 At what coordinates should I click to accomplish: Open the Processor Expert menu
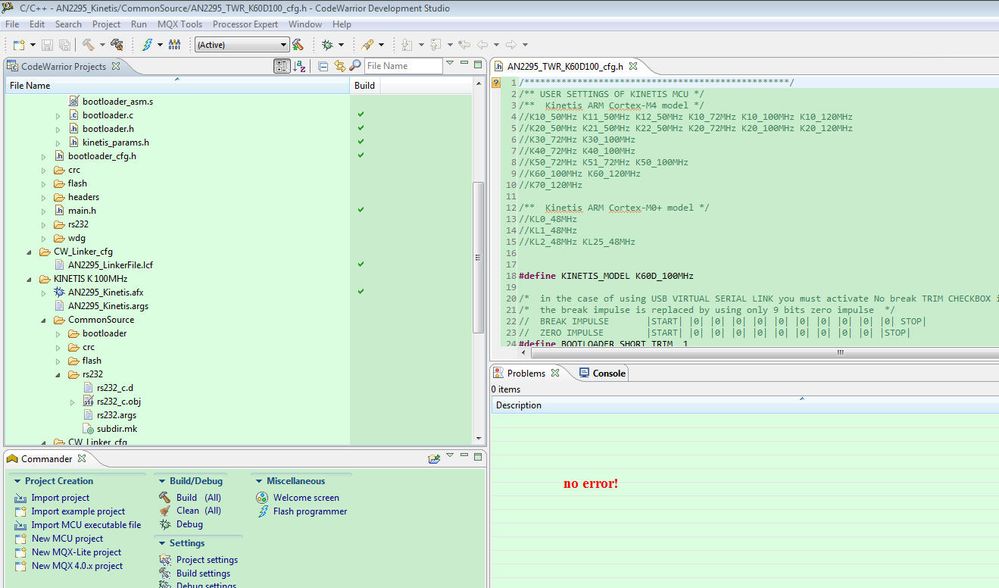(x=246, y=24)
